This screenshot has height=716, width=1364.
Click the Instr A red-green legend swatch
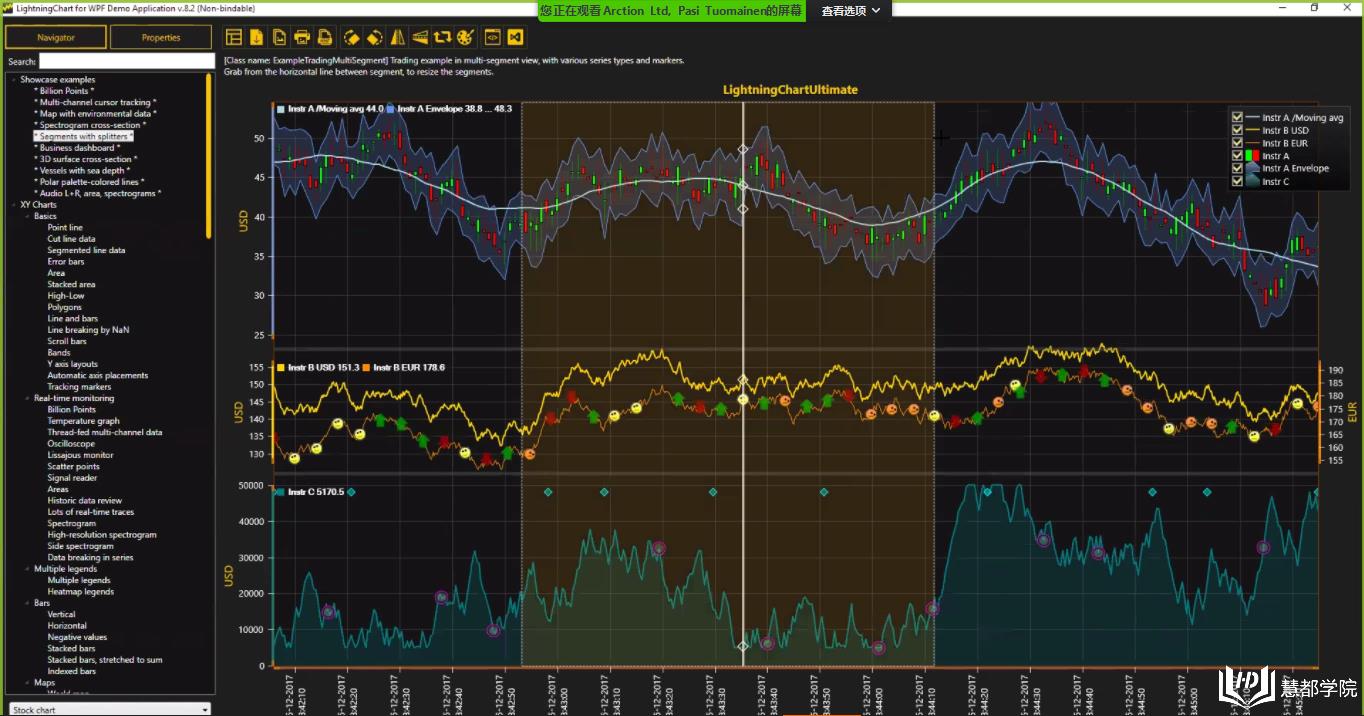1253,156
